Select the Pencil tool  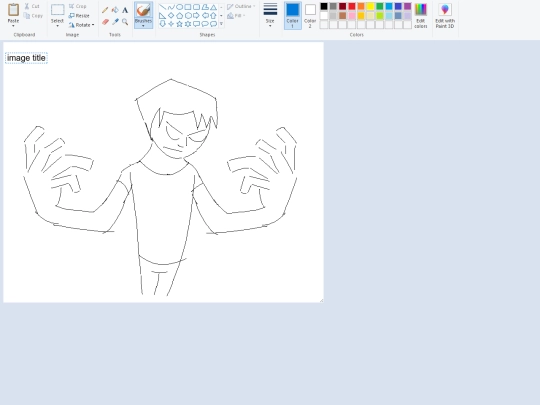tap(105, 10)
